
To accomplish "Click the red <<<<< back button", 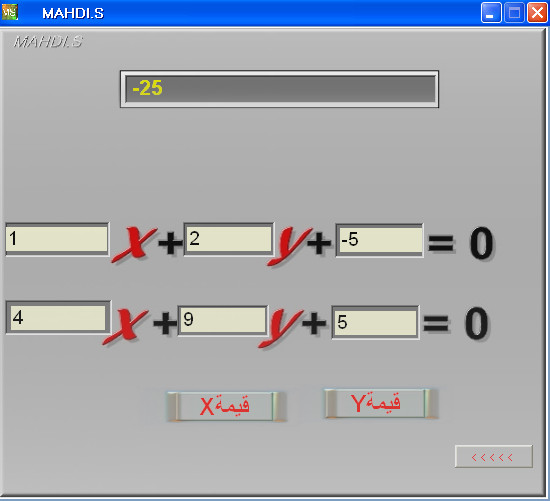I will click(x=494, y=456).
